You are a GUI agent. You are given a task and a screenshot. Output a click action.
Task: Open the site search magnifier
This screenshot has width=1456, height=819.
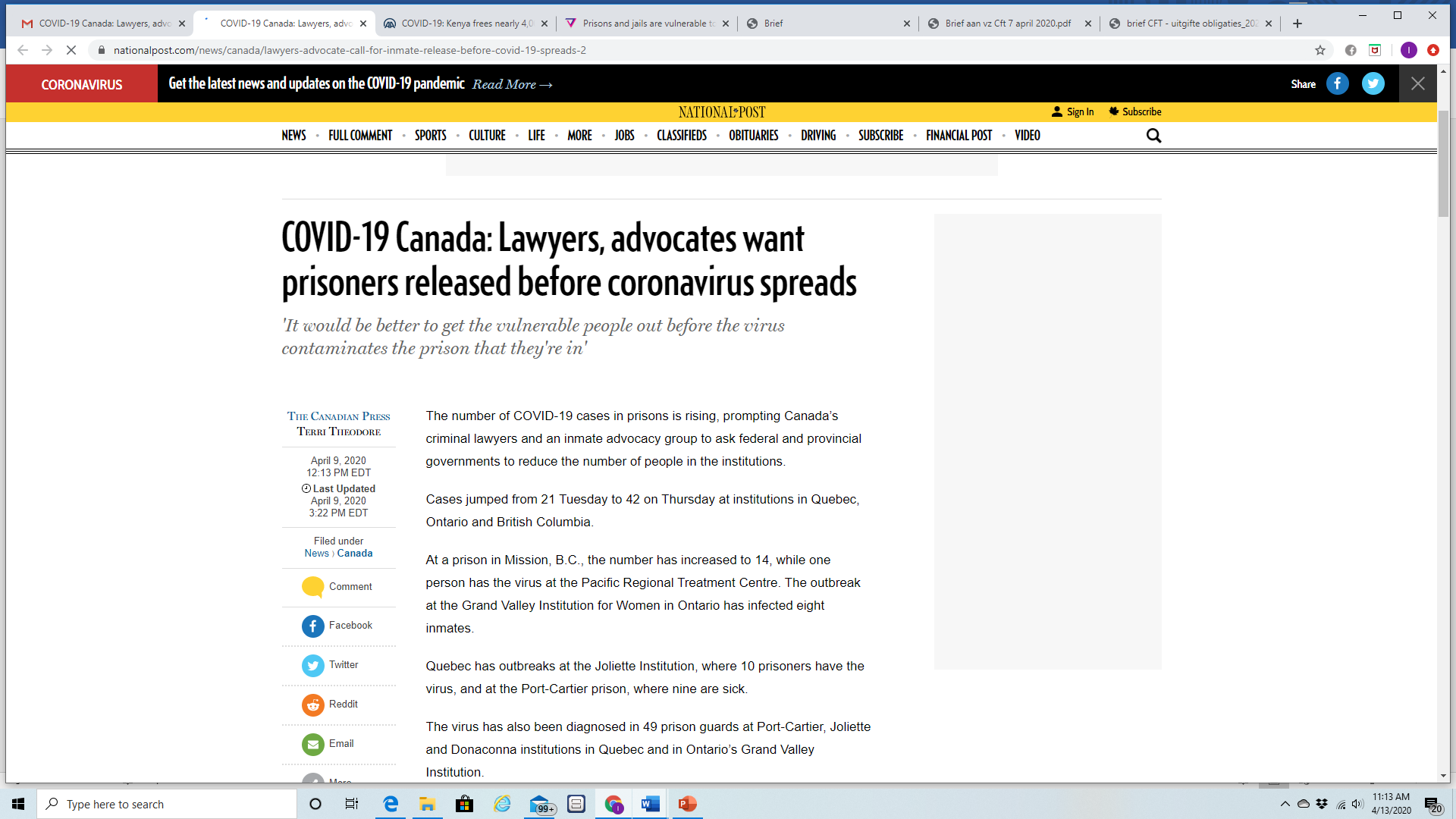point(1153,136)
